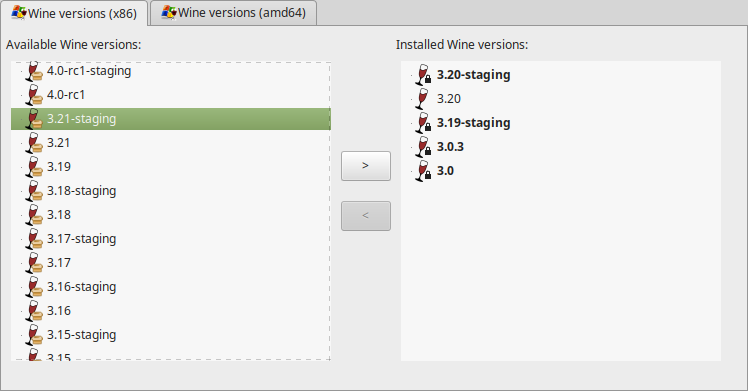This screenshot has height=391, width=748.
Task: Click the locked wine icon for 3.20-staging
Action: [x=423, y=75]
